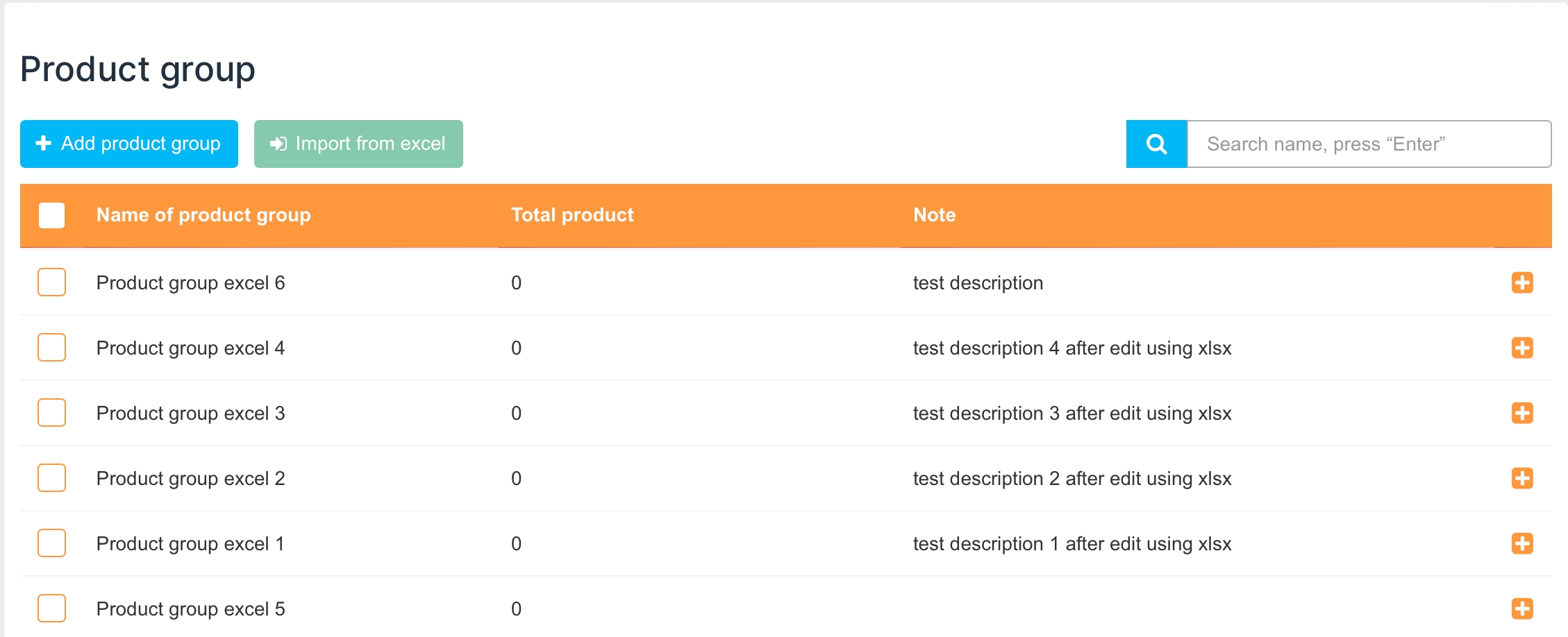Expand row for Product group excel 3
This screenshot has width=1568, height=637.
pos(1521,414)
